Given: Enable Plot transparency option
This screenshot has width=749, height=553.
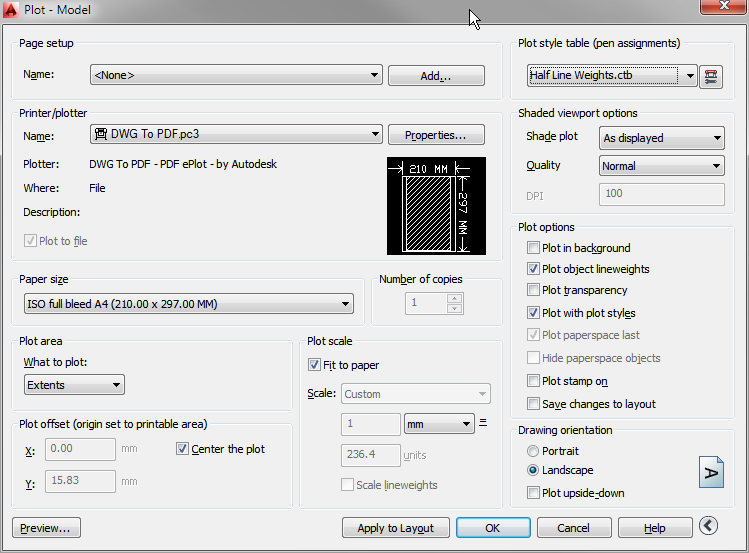Looking at the screenshot, I should pyautogui.click(x=533, y=289).
